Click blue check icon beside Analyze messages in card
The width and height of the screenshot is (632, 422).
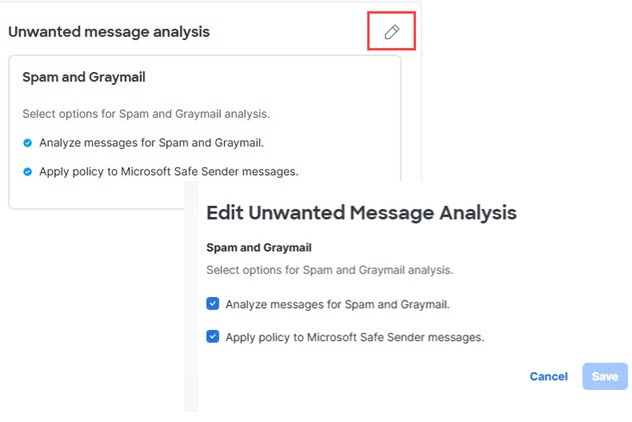pyautogui.click(x=27, y=142)
